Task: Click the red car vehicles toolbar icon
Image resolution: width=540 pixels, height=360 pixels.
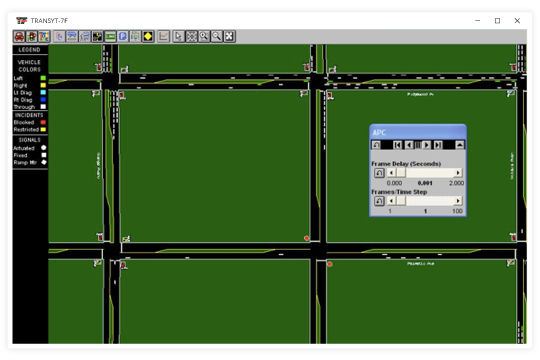Action: pos(19,37)
